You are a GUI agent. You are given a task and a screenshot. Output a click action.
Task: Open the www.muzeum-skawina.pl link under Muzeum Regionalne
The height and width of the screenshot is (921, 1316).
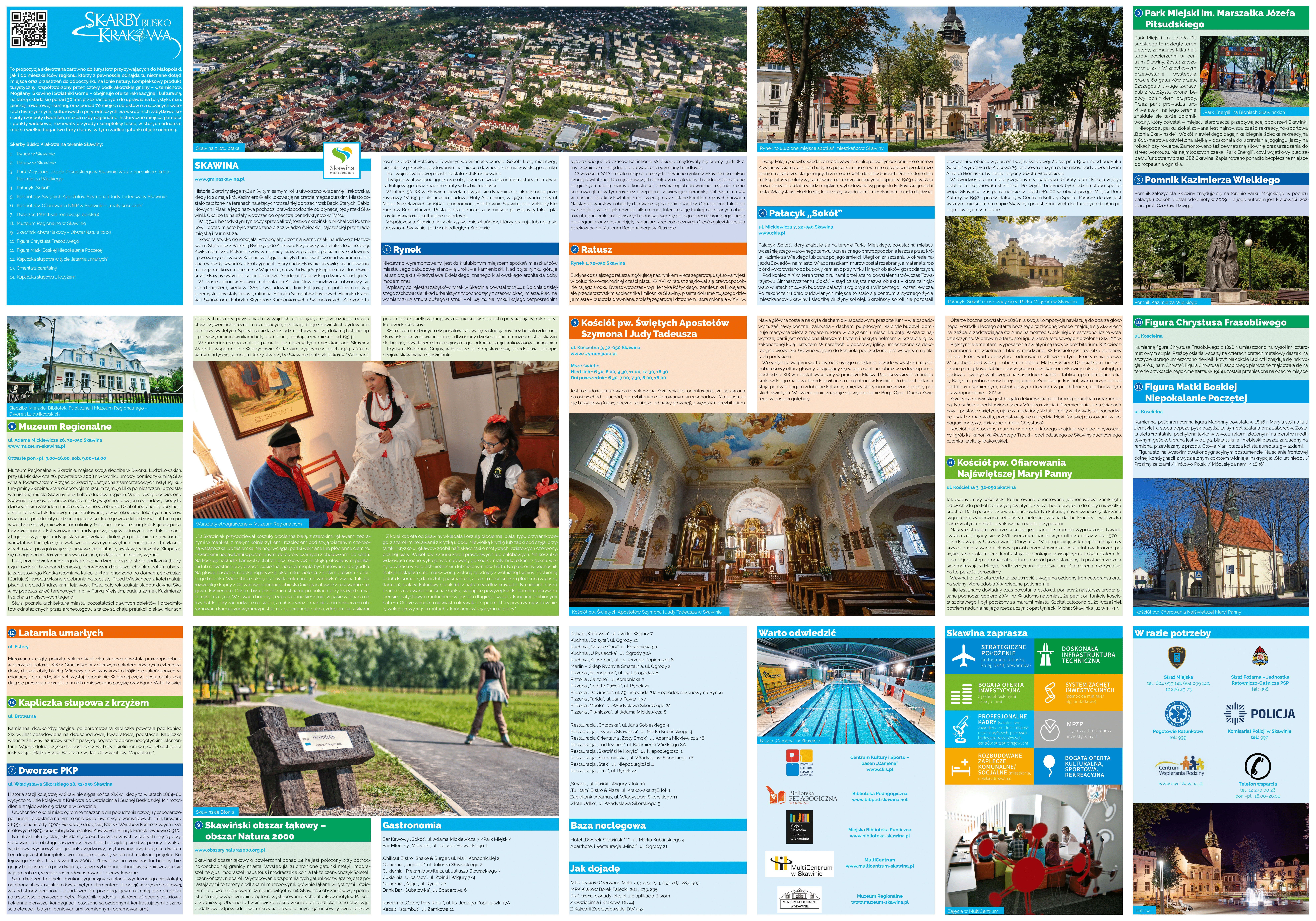(x=37, y=446)
